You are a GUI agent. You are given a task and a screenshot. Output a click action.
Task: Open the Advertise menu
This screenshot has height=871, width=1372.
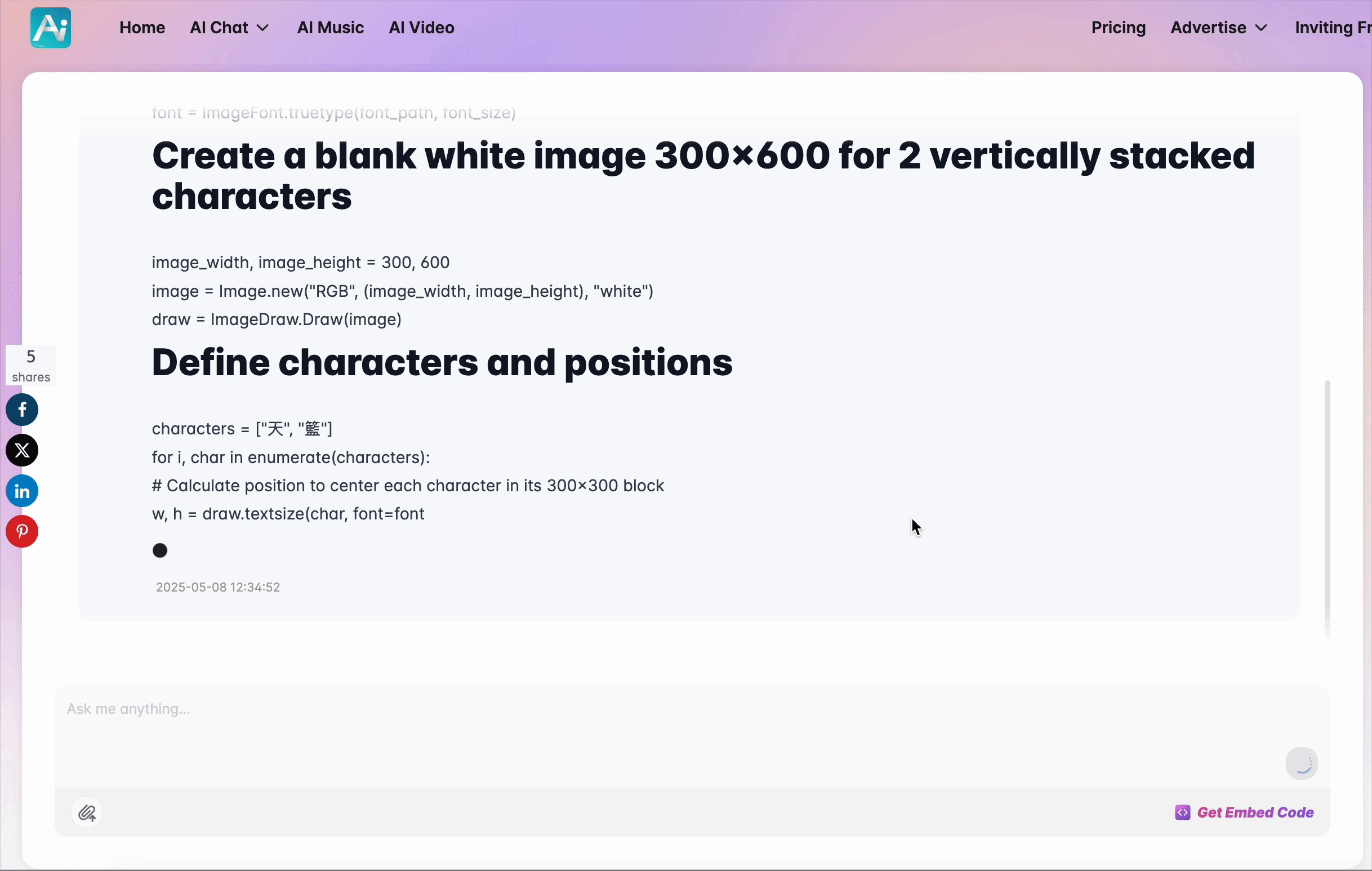[x=1208, y=28]
